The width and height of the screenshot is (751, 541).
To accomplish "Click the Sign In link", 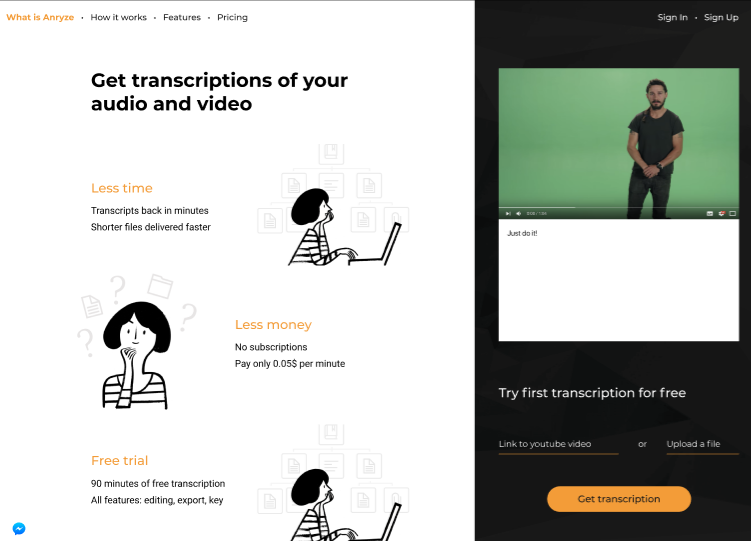I will click(x=672, y=17).
